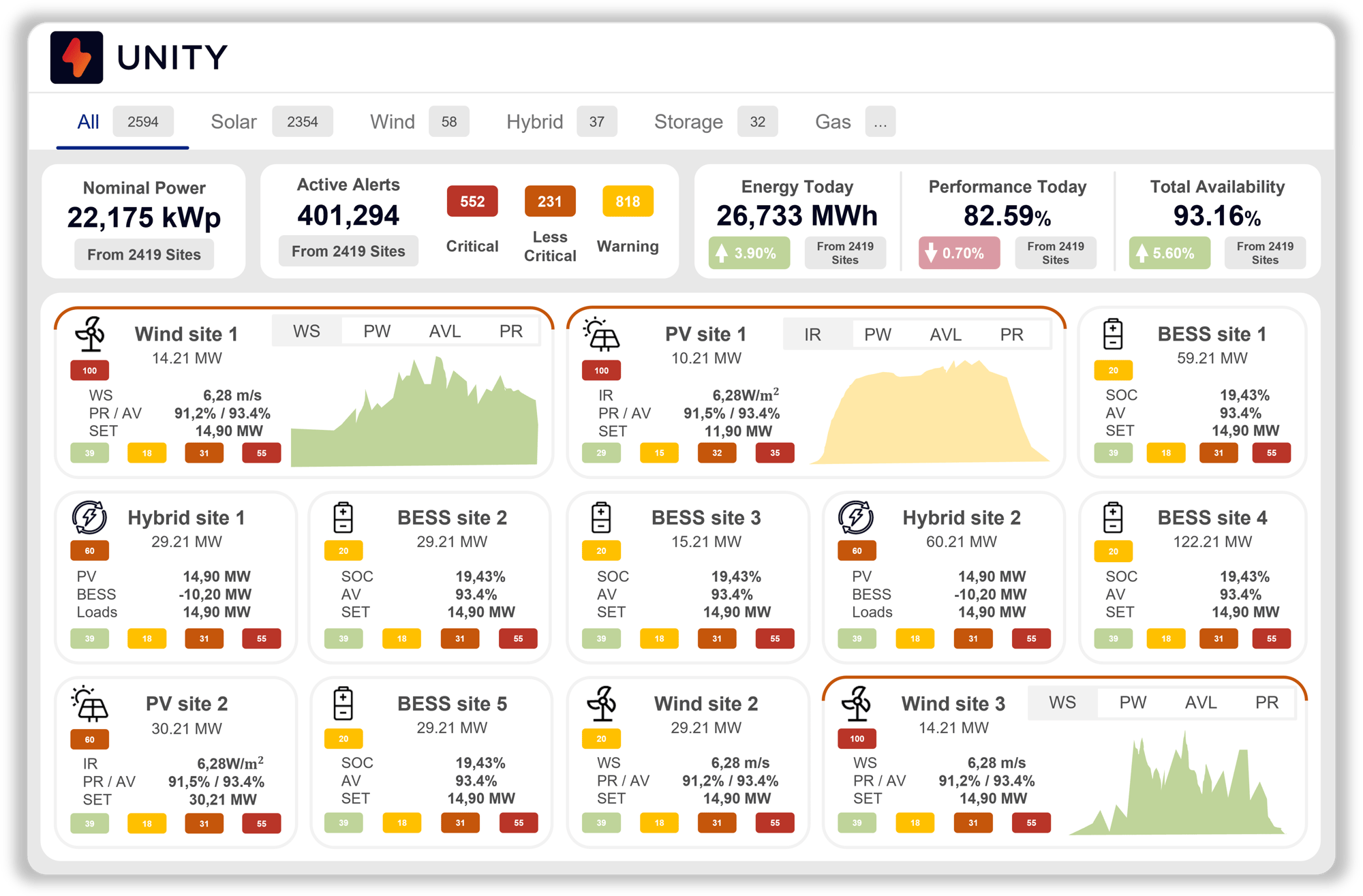This screenshot has width=1363, height=896.
Task: Click the BESS site 1 battery icon
Action: point(1112,335)
